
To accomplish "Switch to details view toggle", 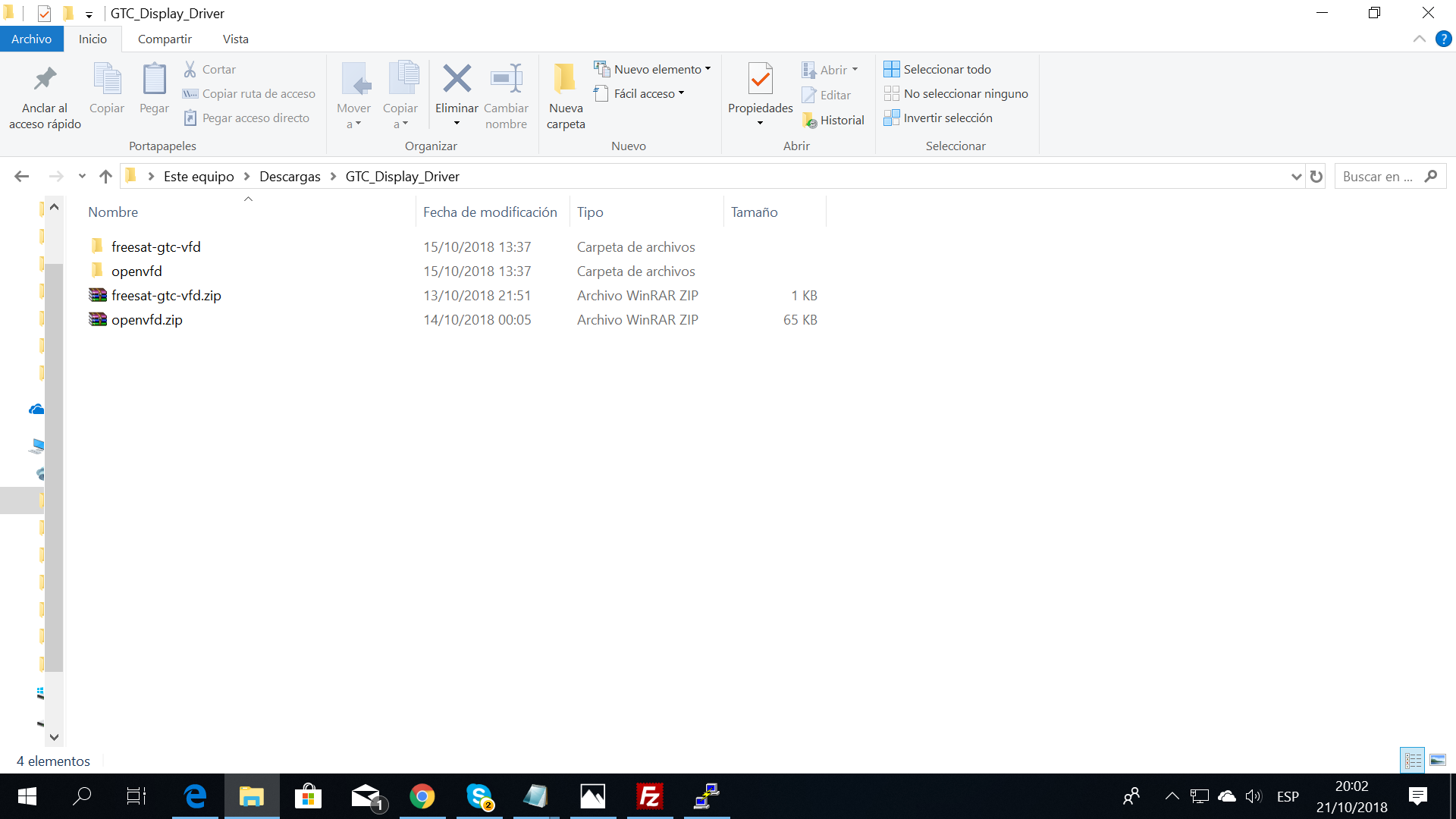I will (1412, 760).
